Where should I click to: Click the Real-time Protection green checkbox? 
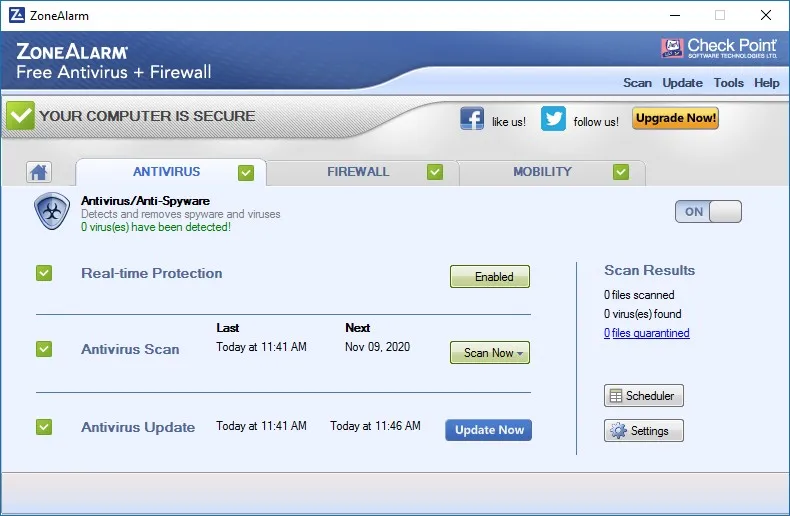coord(44,273)
